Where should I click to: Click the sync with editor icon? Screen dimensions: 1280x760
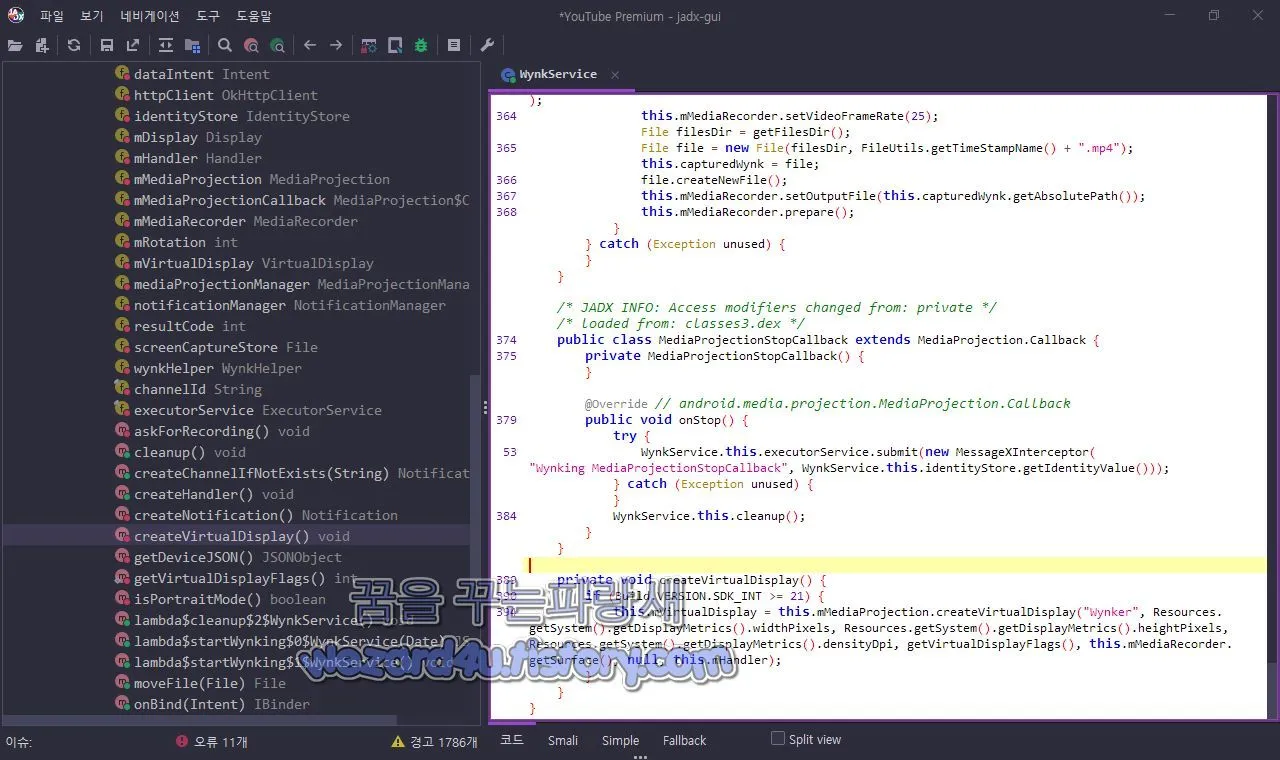click(166, 45)
